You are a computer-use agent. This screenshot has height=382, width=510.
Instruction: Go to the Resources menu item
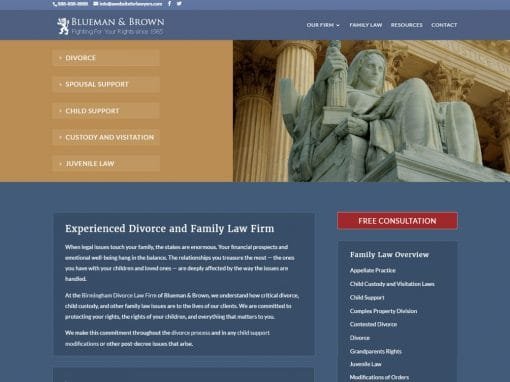click(x=407, y=25)
